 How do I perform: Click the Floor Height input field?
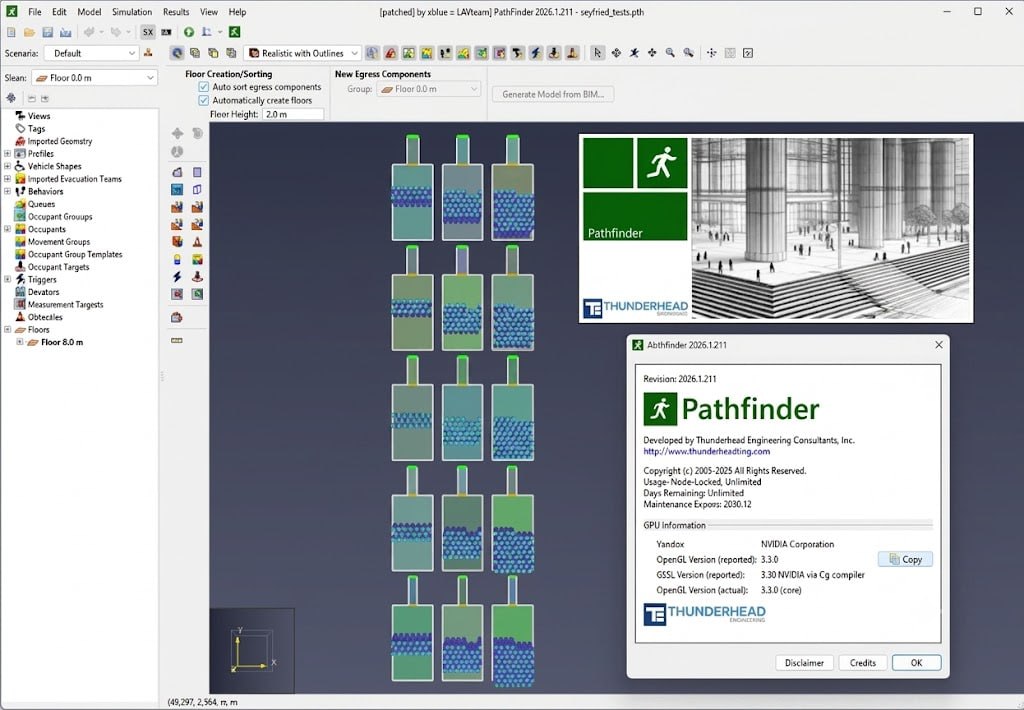coord(293,114)
